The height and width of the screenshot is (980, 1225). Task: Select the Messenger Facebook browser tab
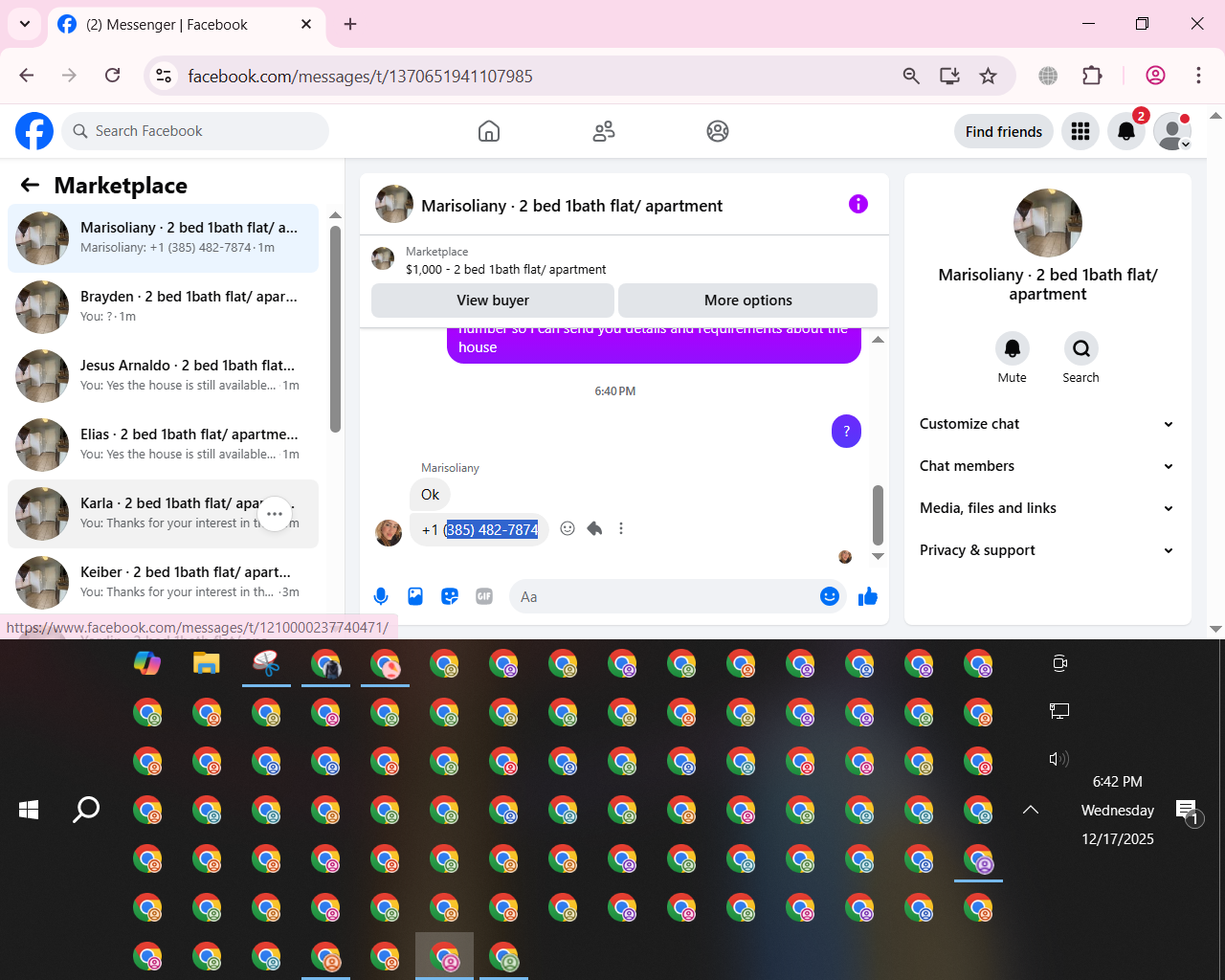click(x=187, y=25)
